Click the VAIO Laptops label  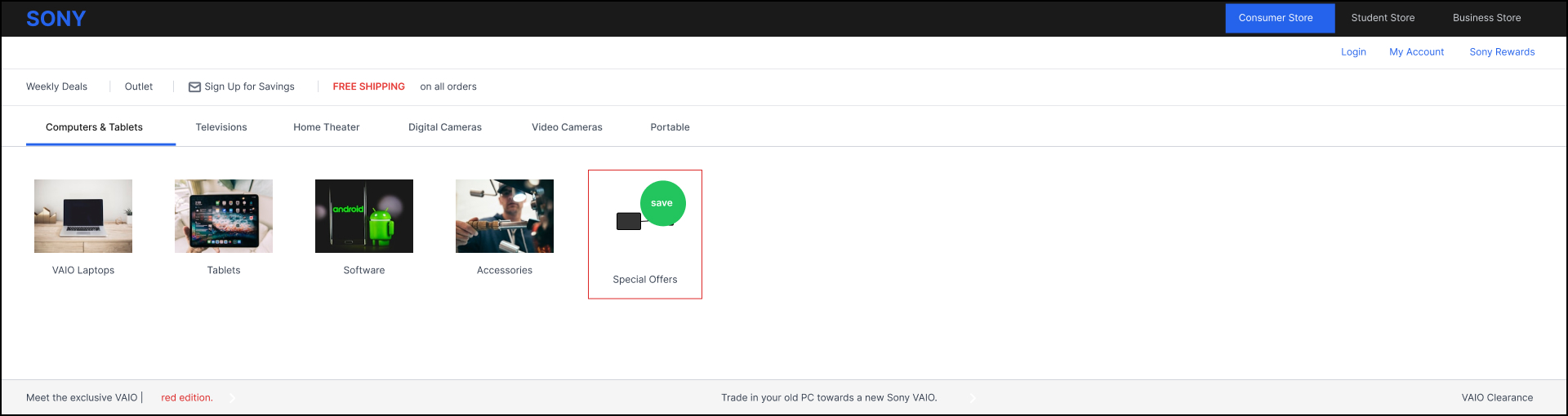tap(83, 270)
